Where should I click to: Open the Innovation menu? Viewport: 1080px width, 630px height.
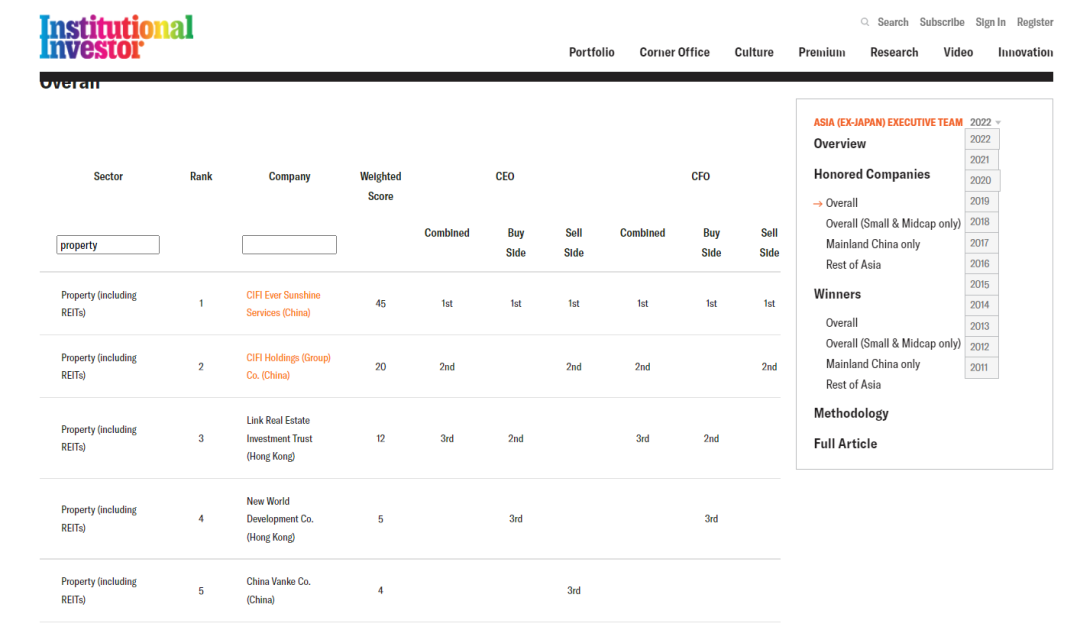[1025, 52]
